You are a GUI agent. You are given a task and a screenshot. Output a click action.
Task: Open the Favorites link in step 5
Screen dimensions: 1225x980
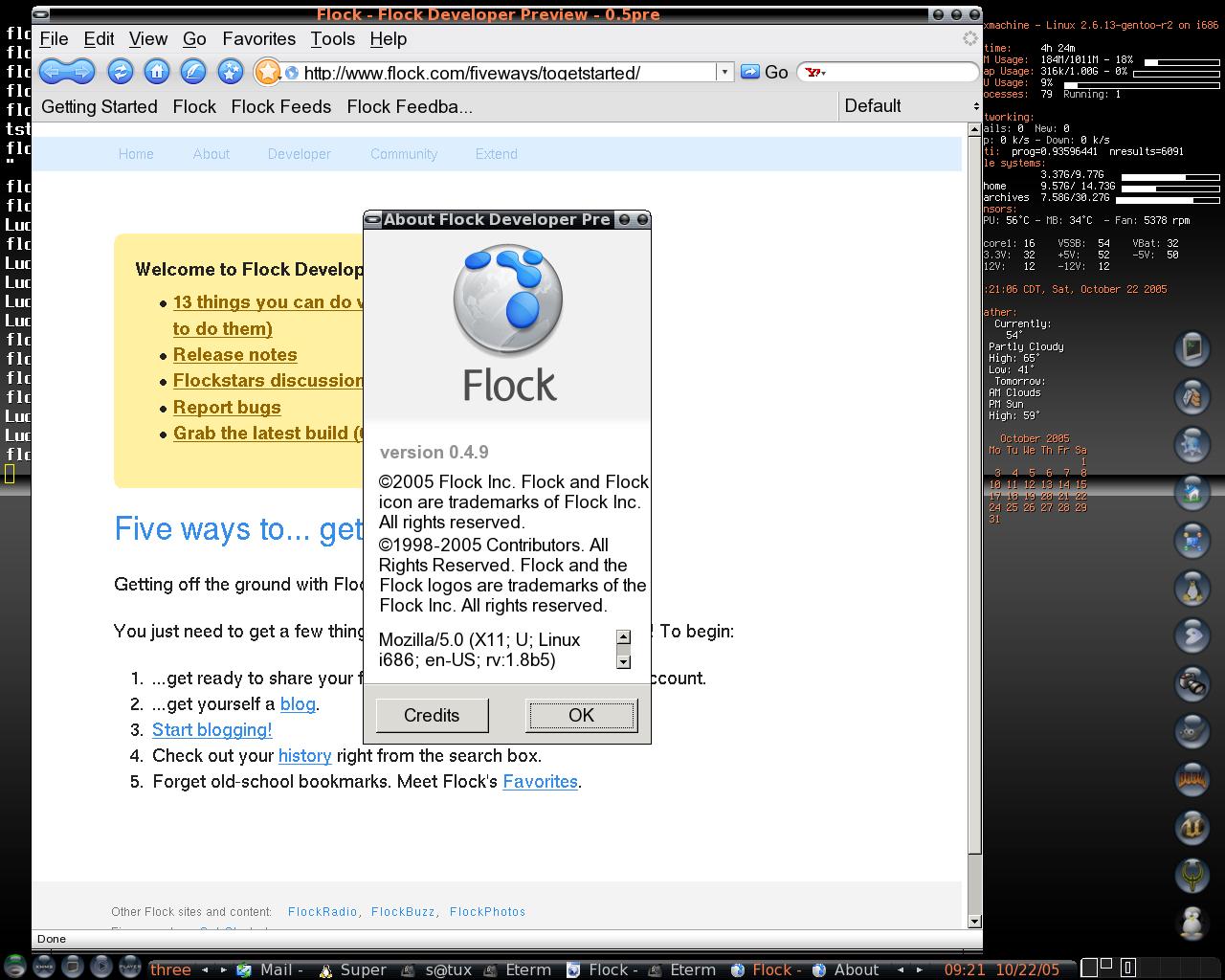(540, 782)
